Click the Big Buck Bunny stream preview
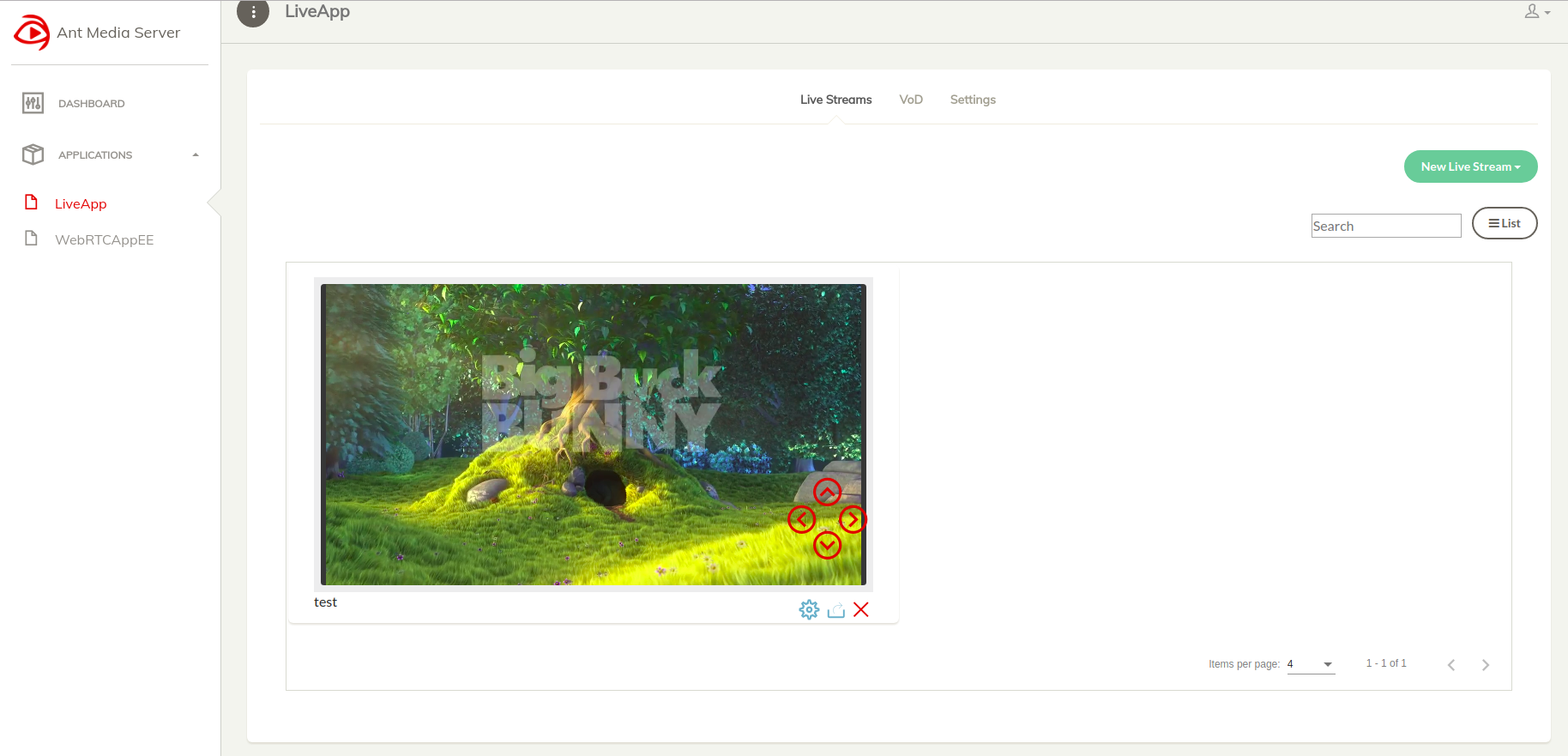This screenshot has width=1568, height=756. (x=594, y=434)
